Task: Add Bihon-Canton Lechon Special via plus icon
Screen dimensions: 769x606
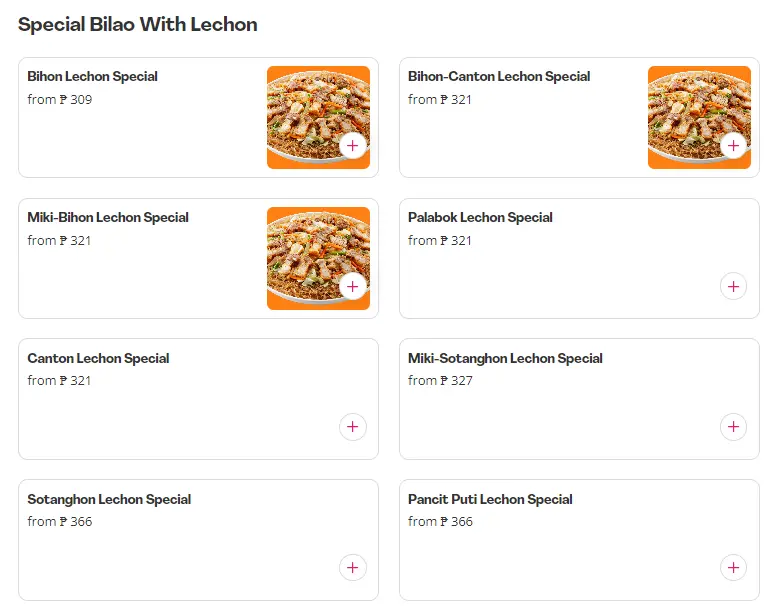Action: [733, 146]
